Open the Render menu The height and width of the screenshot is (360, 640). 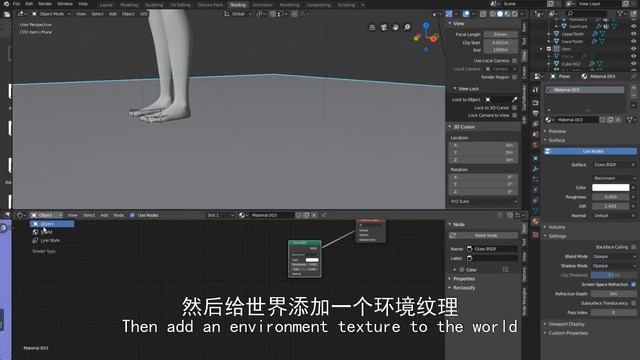click(x=45, y=4)
